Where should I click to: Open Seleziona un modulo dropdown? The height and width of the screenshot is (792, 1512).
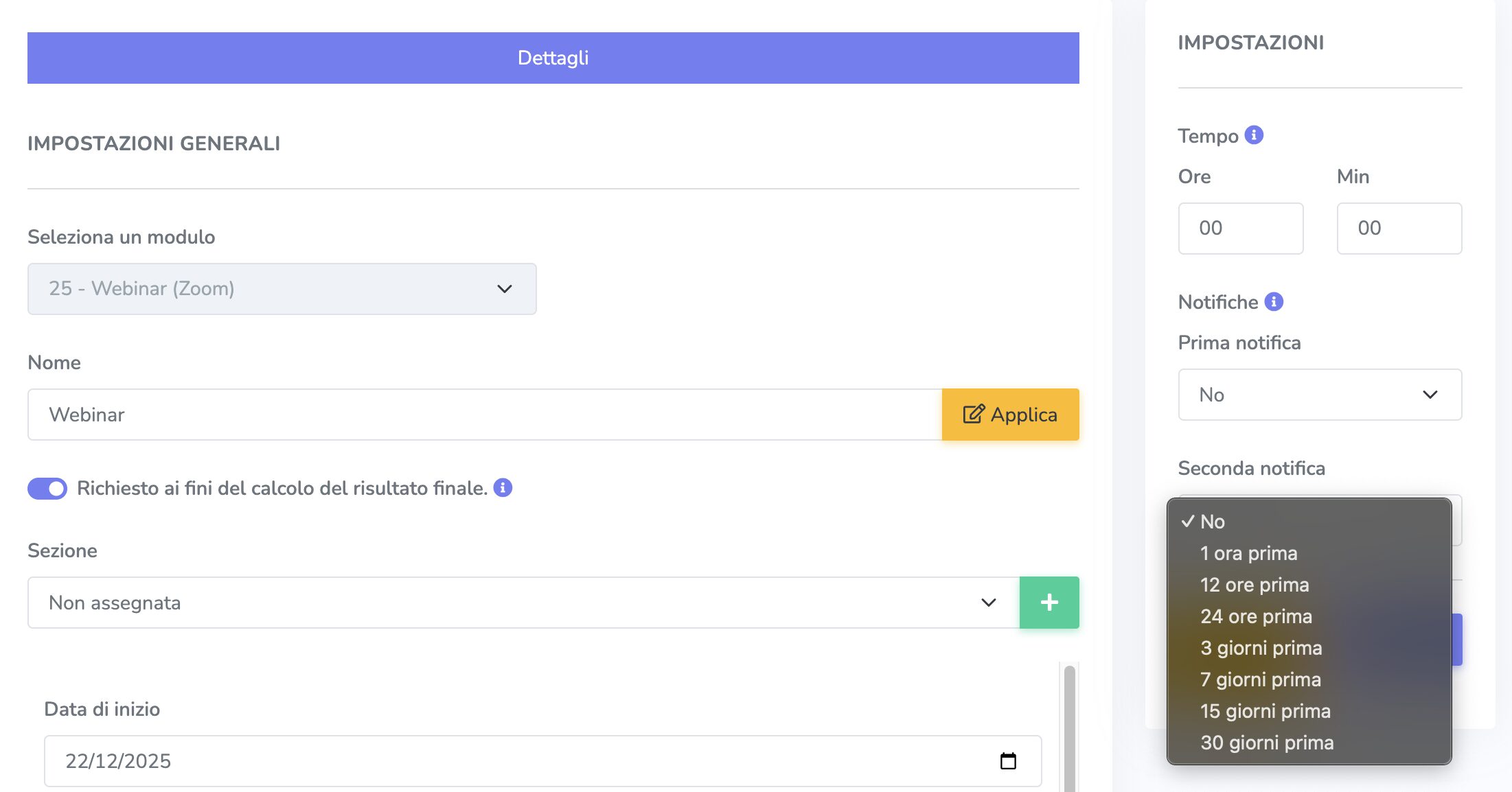pyautogui.click(x=282, y=289)
